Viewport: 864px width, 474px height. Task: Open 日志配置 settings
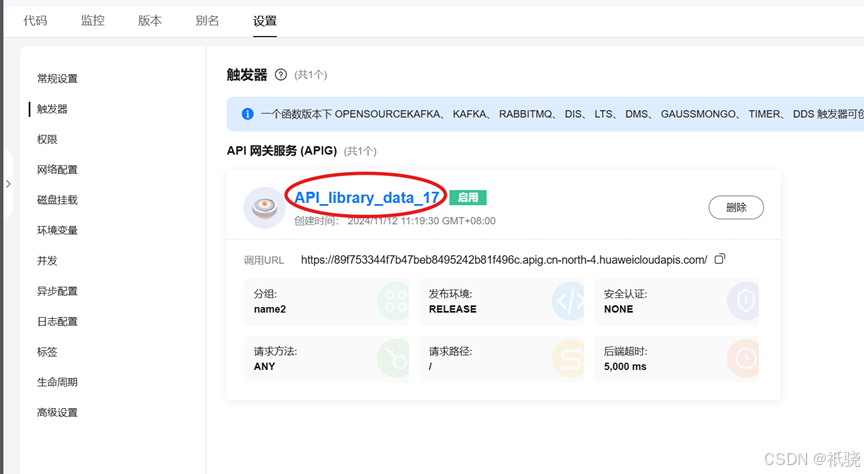pos(57,321)
